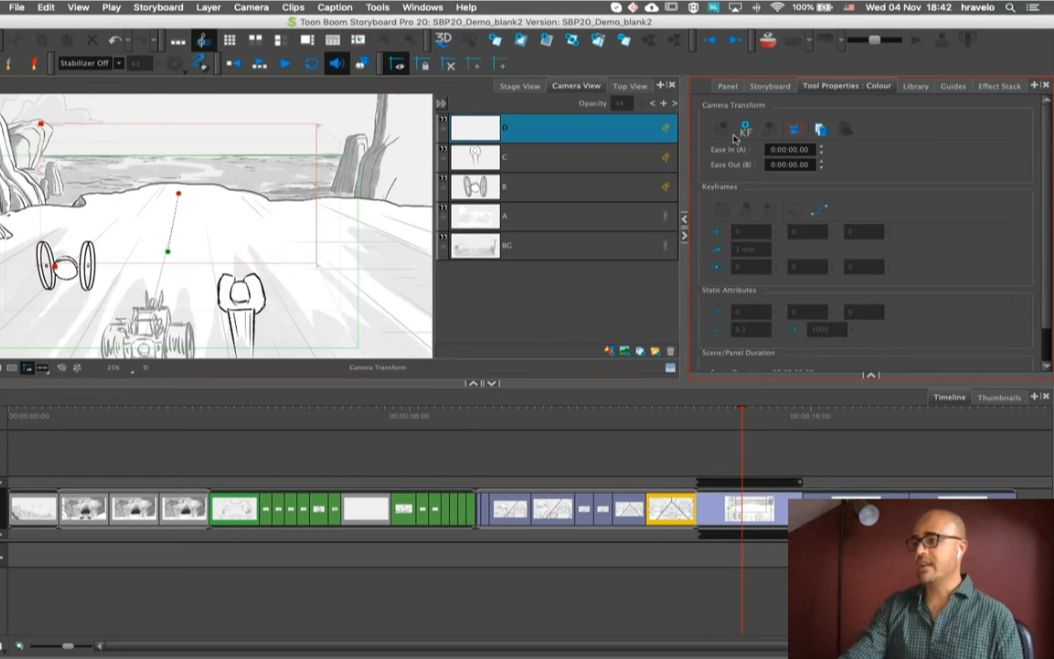
Task: Click the red playhead marker in the timeline
Action: click(x=741, y=407)
